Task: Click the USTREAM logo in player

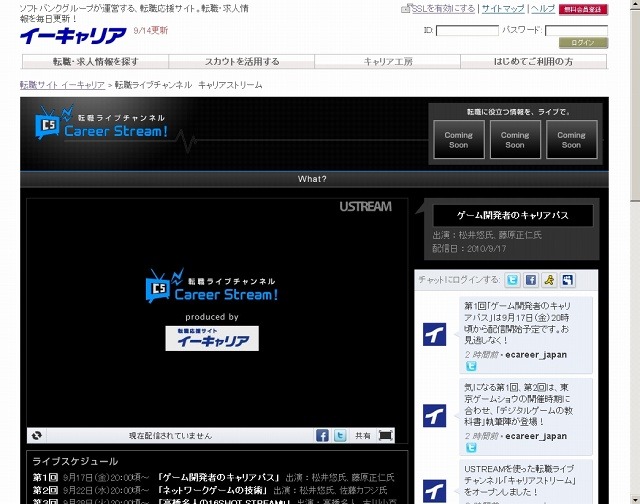Action: [365, 206]
